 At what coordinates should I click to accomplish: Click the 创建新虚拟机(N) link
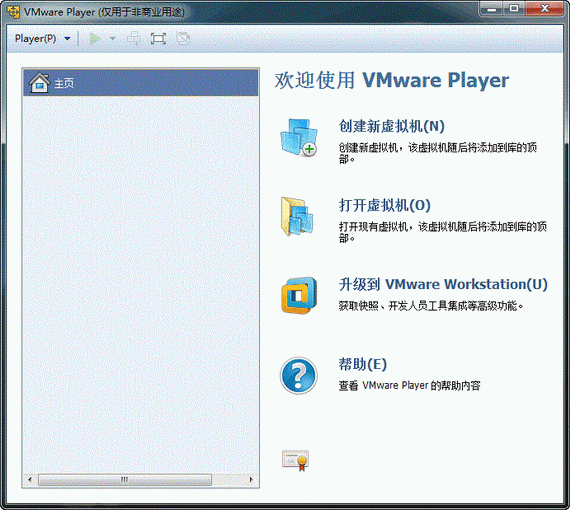[x=392, y=126]
